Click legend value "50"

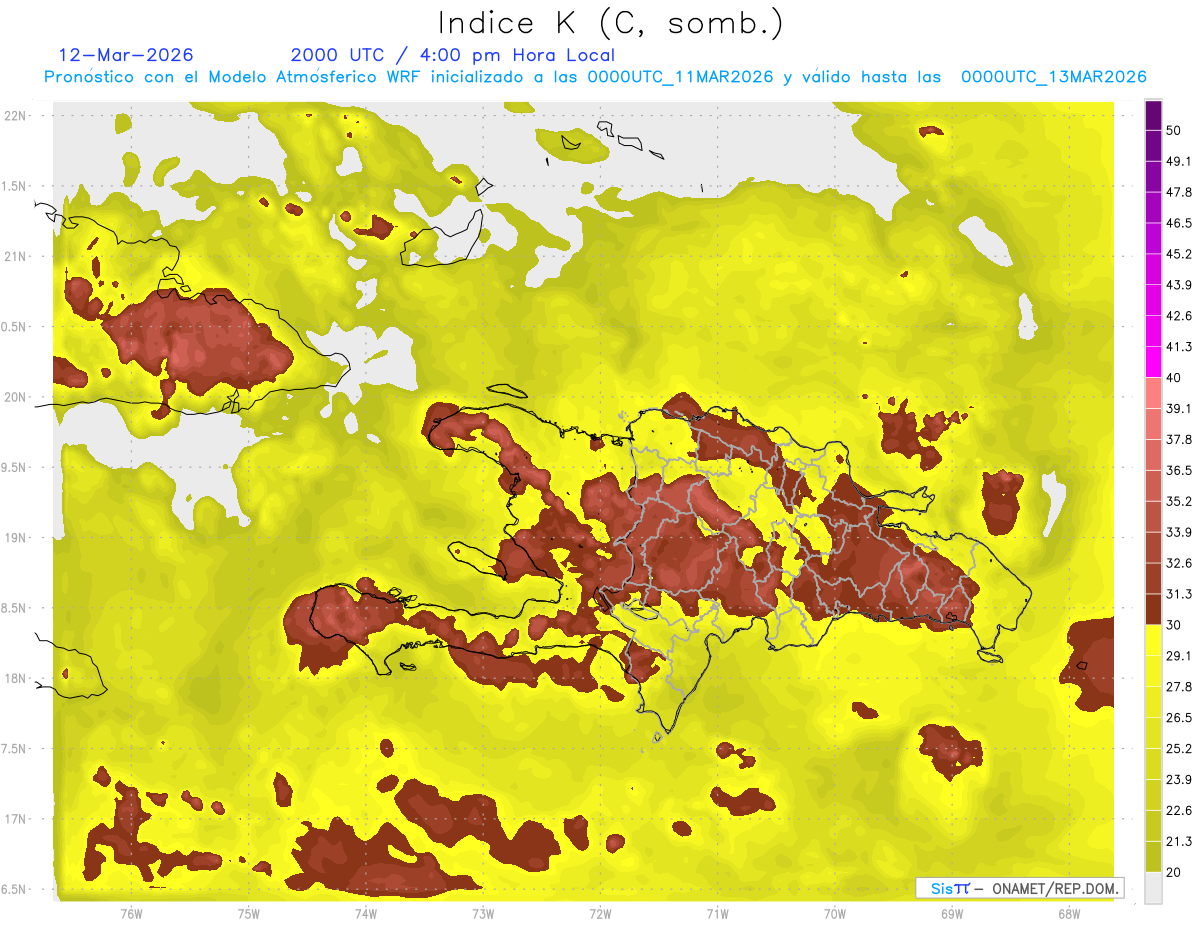pyautogui.click(x=1174, y=130)
